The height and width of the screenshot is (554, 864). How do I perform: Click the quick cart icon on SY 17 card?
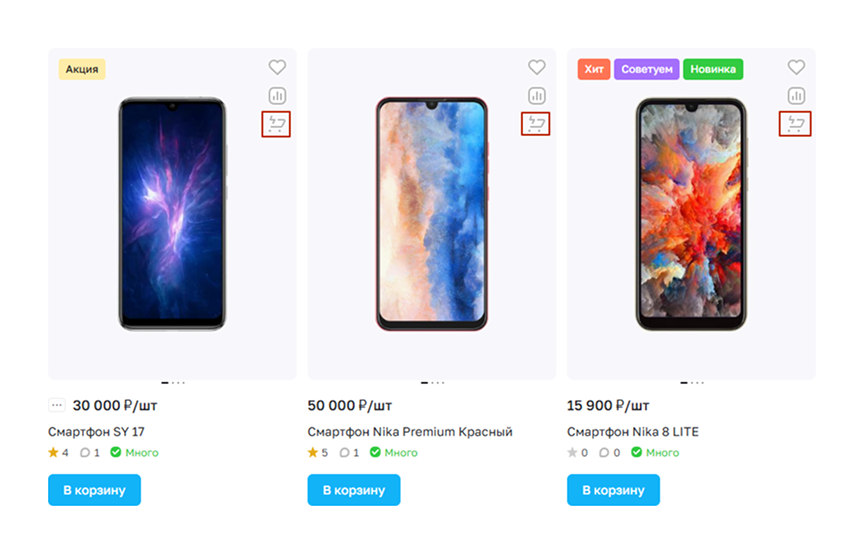click(276, 124)
